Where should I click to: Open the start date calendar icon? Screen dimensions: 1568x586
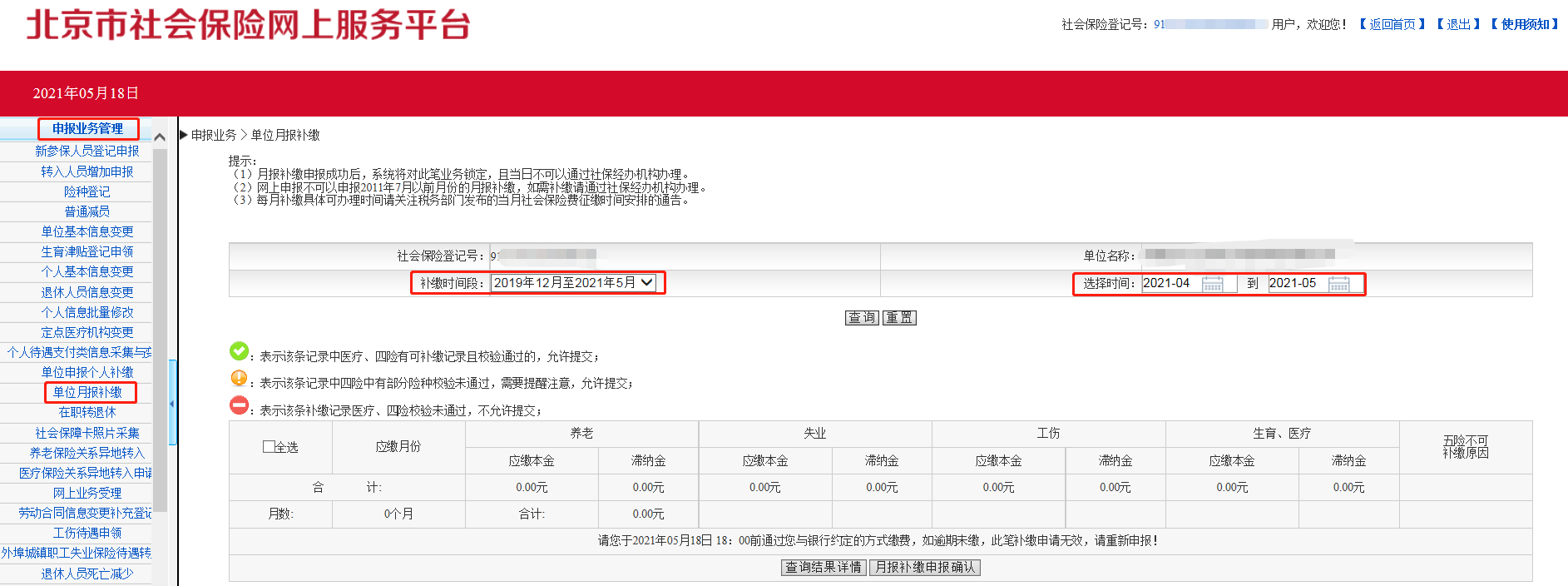1212,284
